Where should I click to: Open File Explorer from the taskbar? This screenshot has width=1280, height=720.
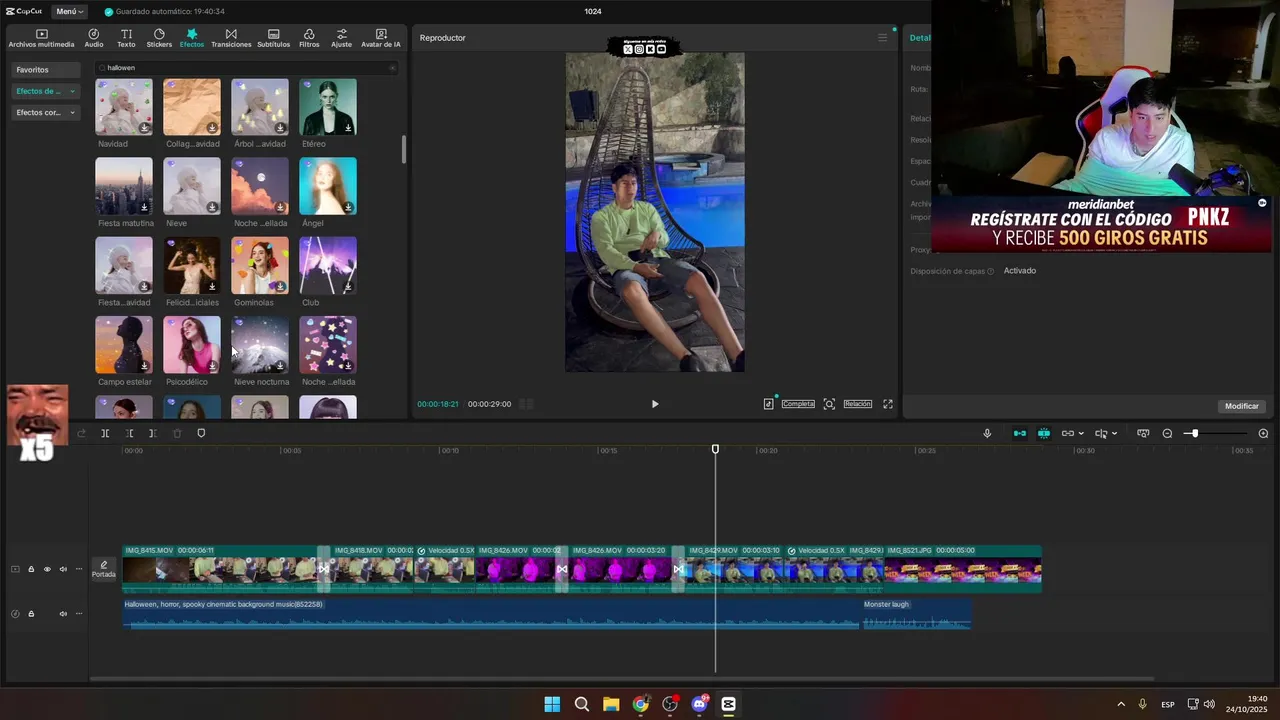[611, 704]
